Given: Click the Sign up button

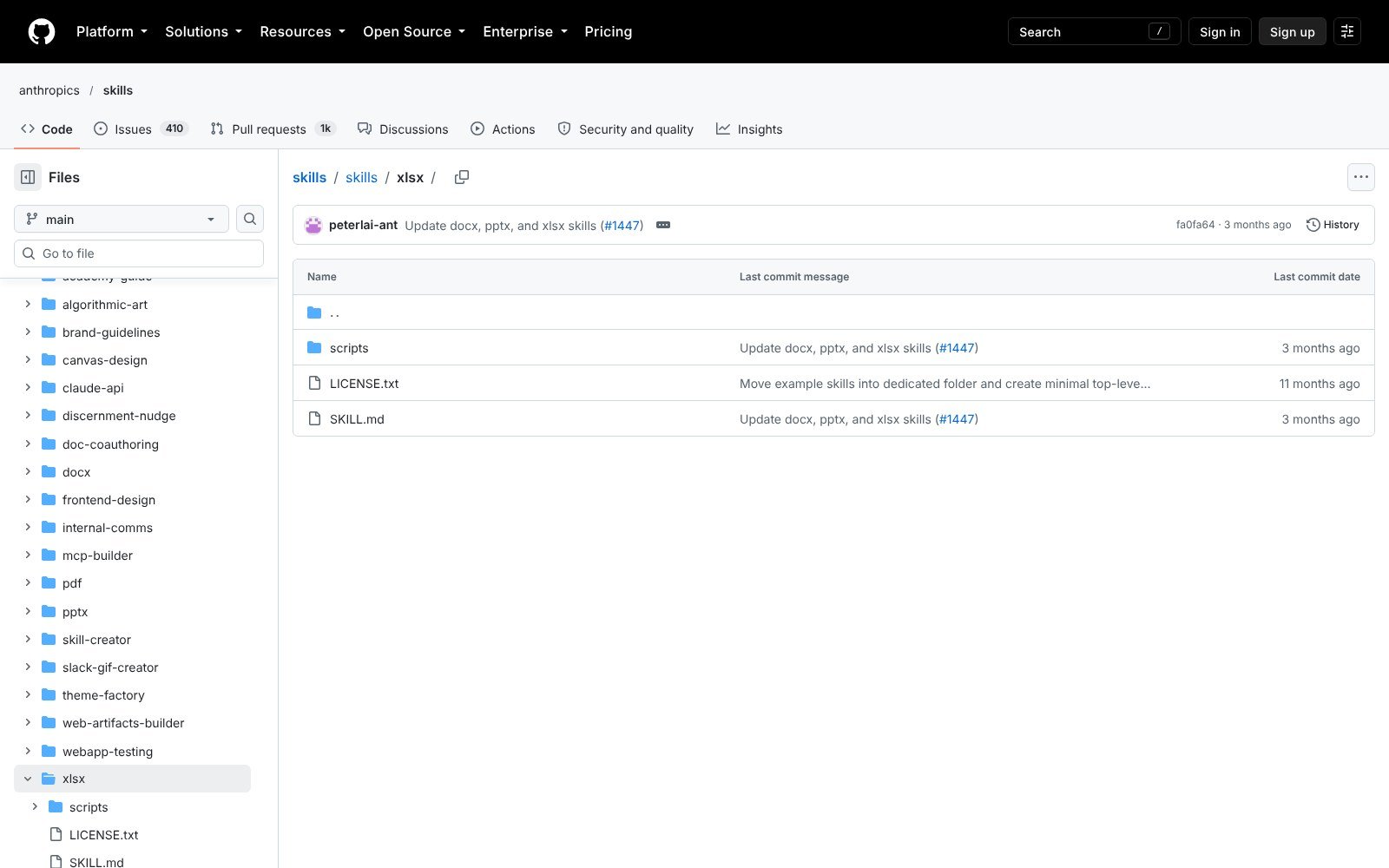Looking at the screenshot, I should pyautogui.click(x=1293, y=31).
